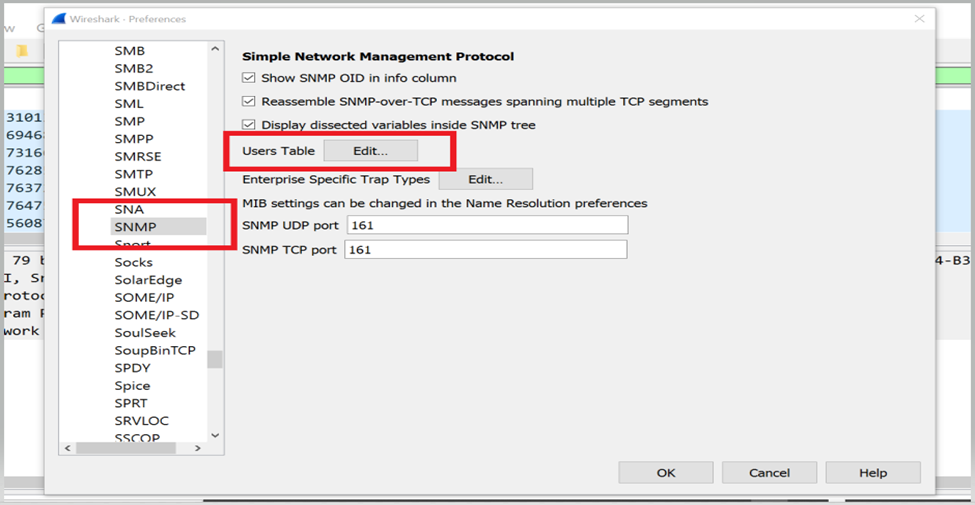Select SOME/IP-SD protocol entry
The image size is (975, 505).
(x=157, y=315)
